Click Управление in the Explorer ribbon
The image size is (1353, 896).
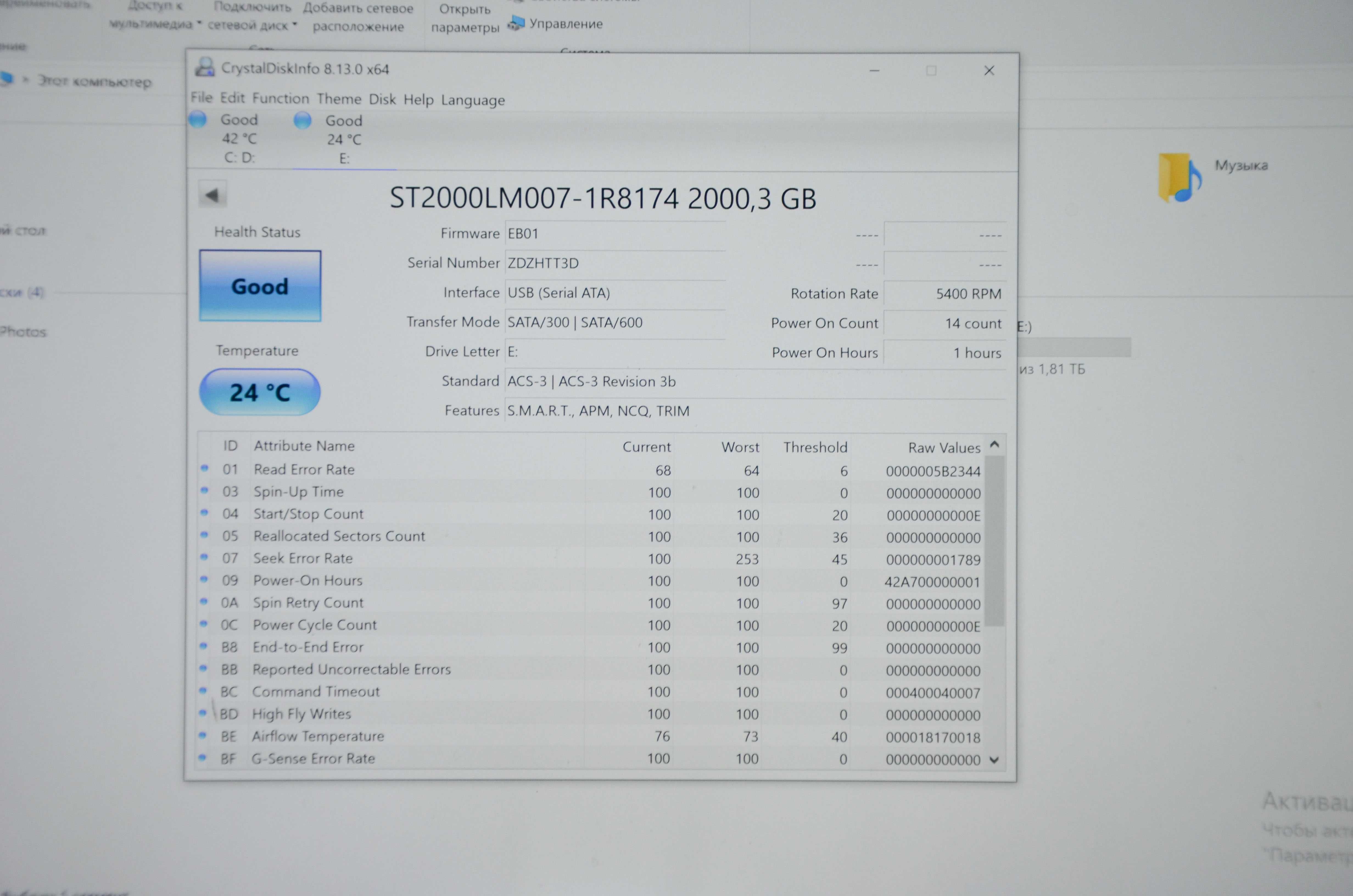coord(556,23)
